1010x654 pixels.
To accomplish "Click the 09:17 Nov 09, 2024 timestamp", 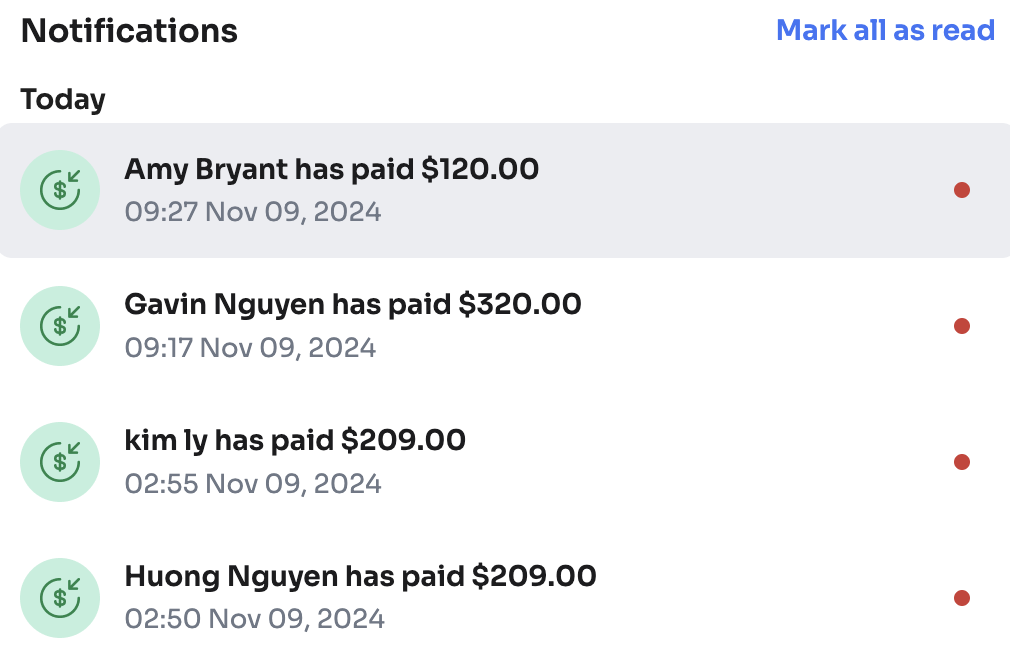I will click(x=250, y=348).
